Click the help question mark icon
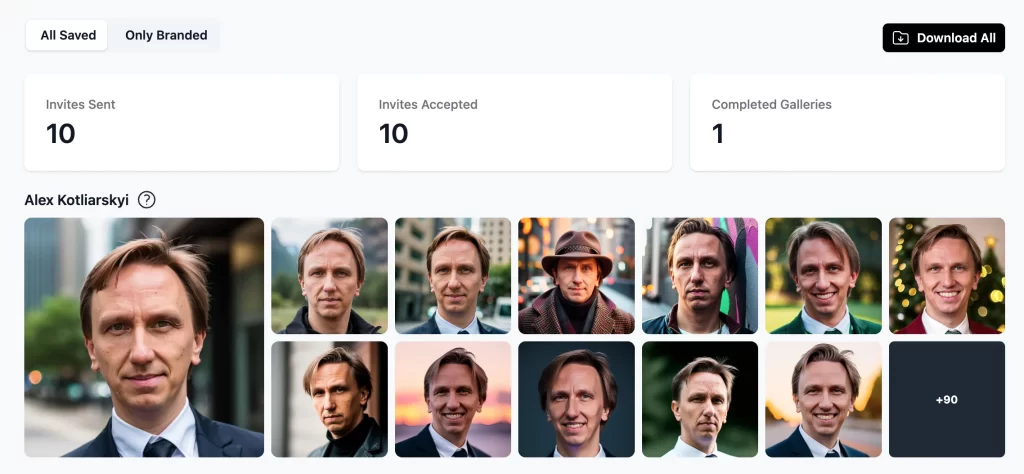1024x474 pixels. coord(147,200)
